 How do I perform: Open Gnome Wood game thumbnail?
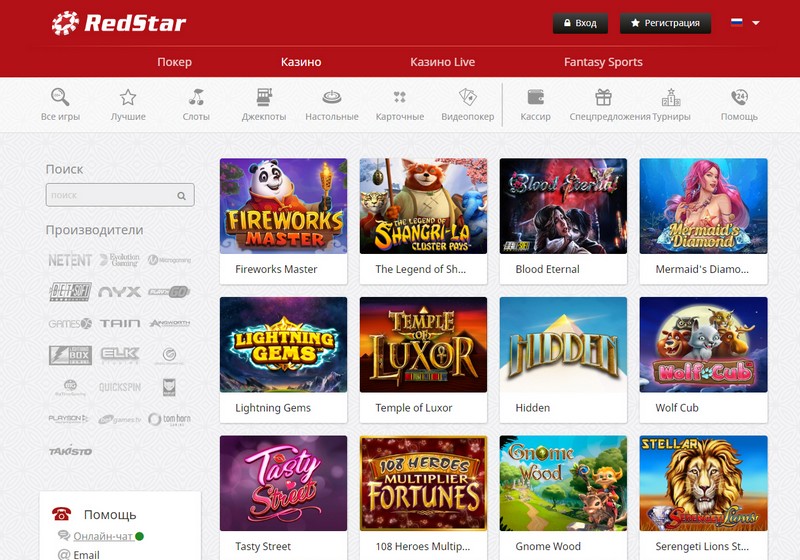point(563,483)
